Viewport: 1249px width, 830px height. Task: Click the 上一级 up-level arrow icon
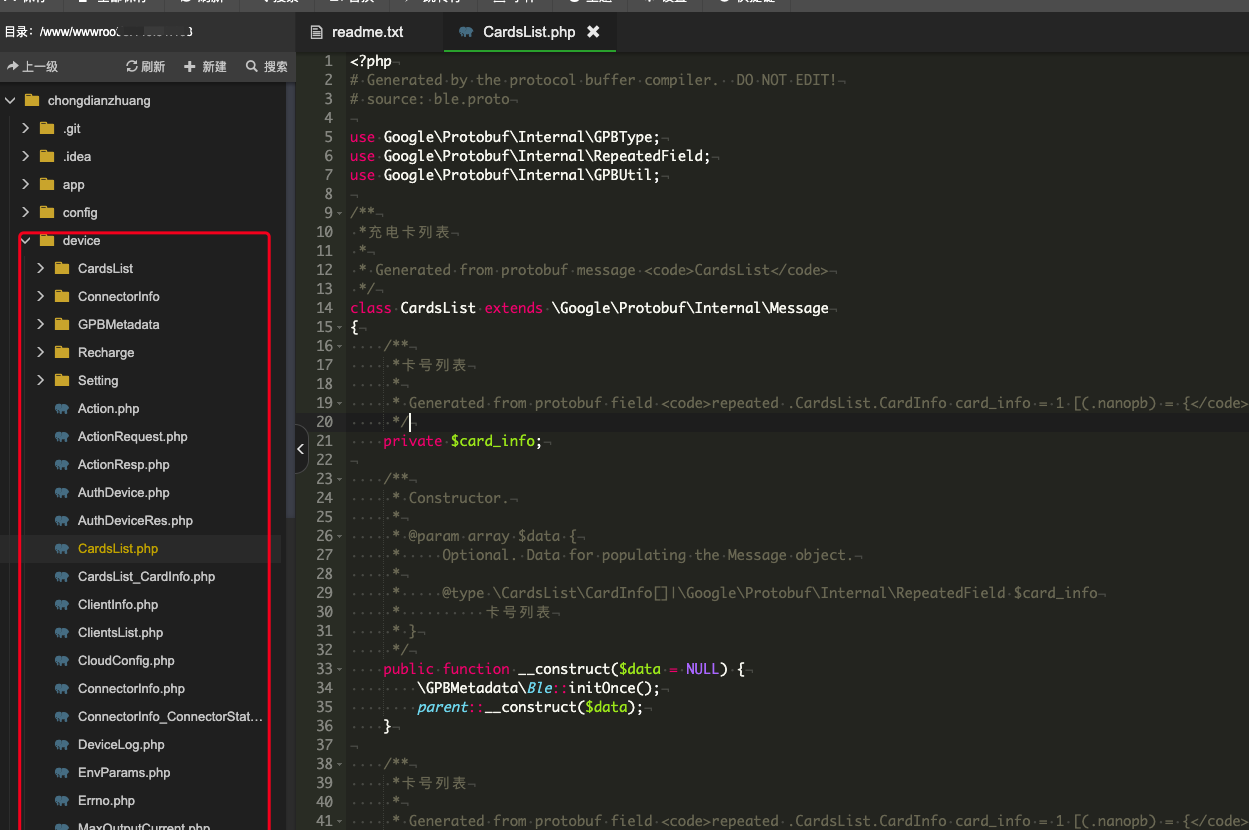[13, 66]
